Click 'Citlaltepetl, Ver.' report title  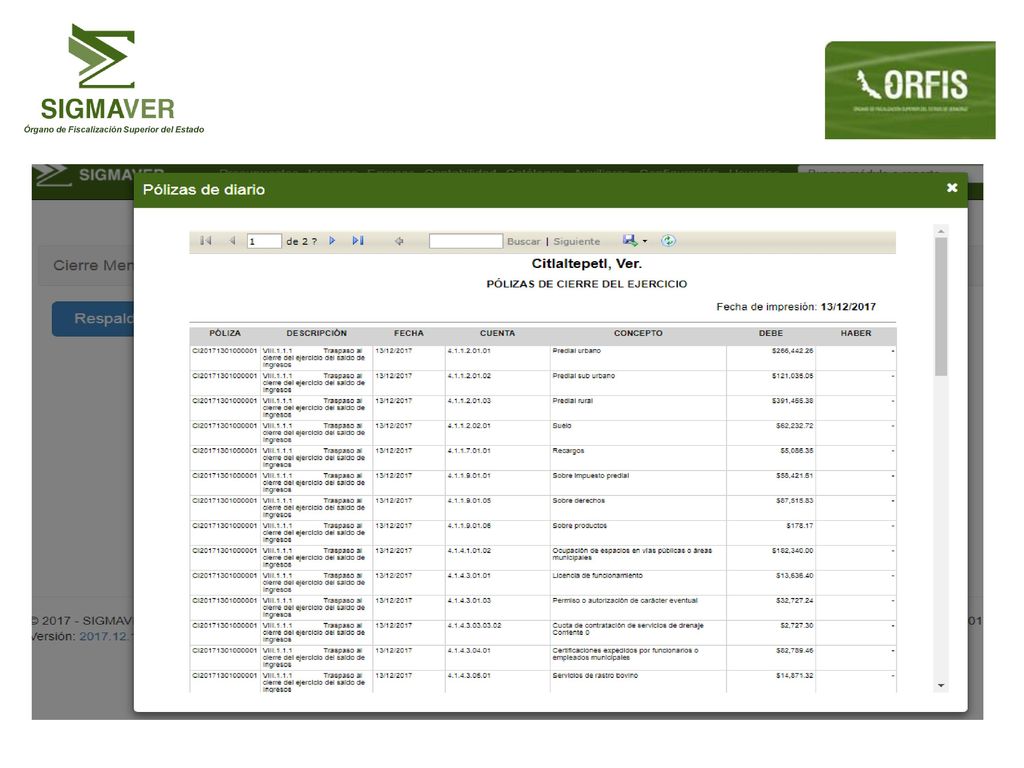click(x=586, y=264)
